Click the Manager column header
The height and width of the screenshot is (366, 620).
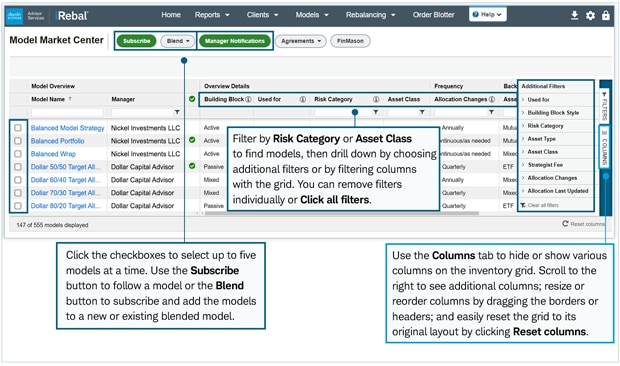tap(123, 99)
